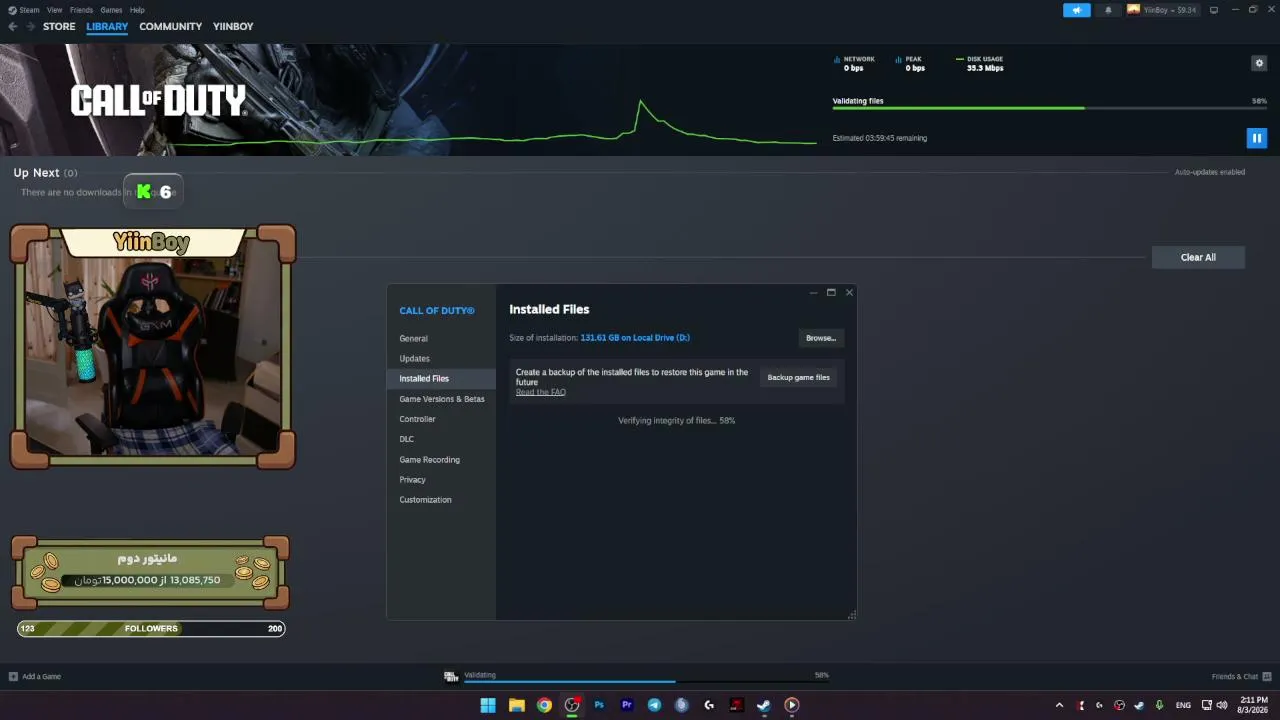1280x720 pixels.
Task: Click the Steam tray icon
Action: (1138, 705)
